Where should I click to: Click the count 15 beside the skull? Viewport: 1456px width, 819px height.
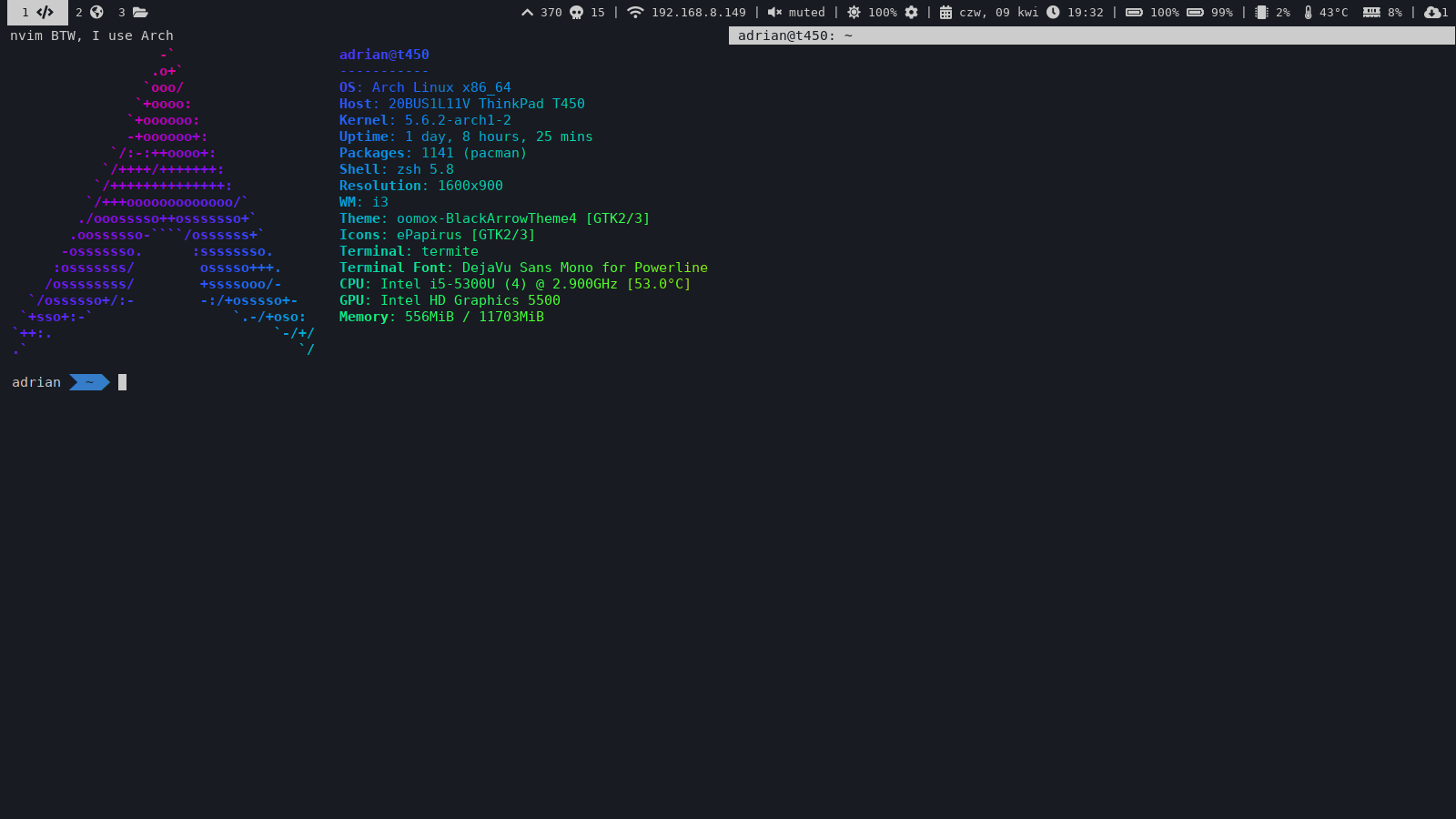pos(598,13)
